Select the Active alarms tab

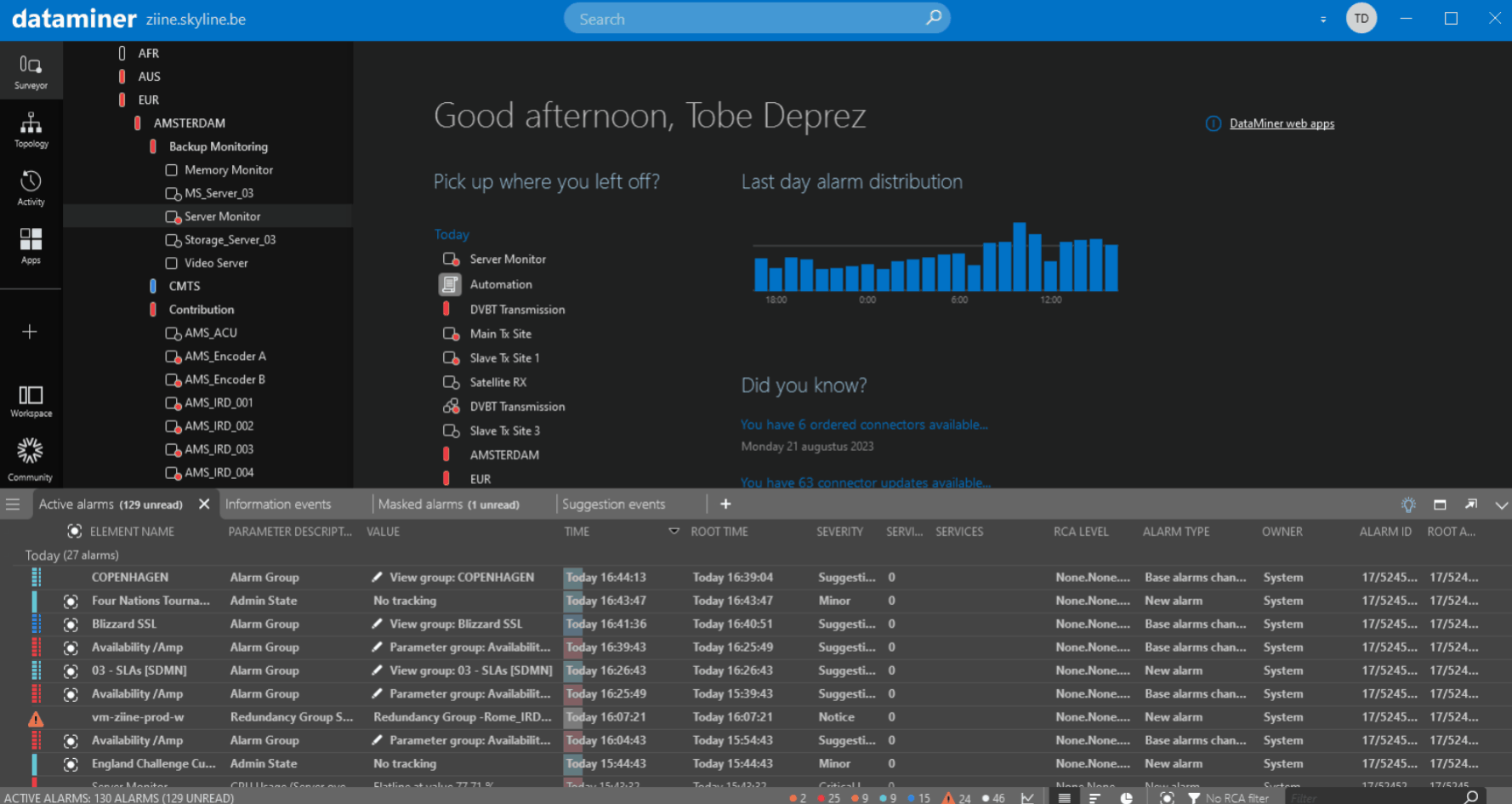(111, 505)
